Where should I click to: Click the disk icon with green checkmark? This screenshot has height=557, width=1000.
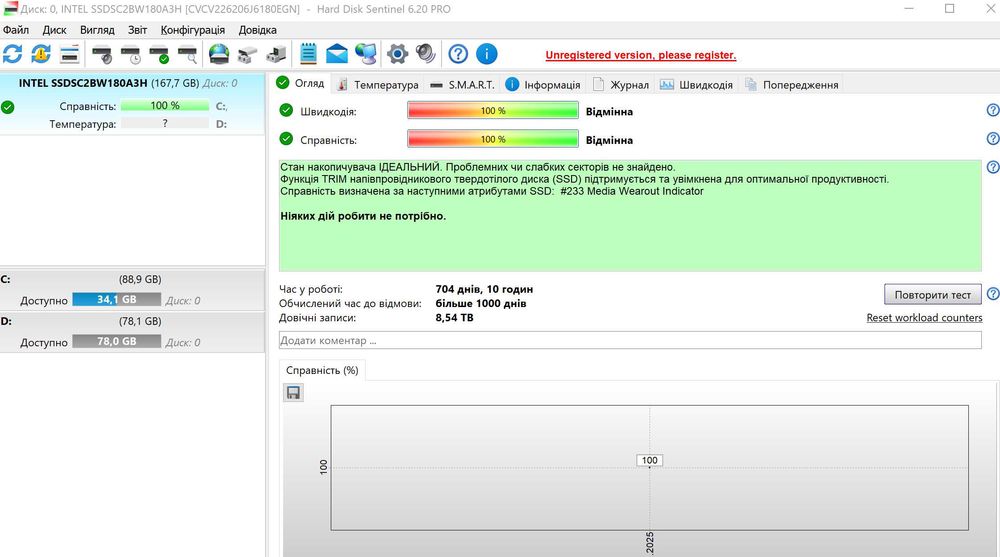[x=159, y=55]
